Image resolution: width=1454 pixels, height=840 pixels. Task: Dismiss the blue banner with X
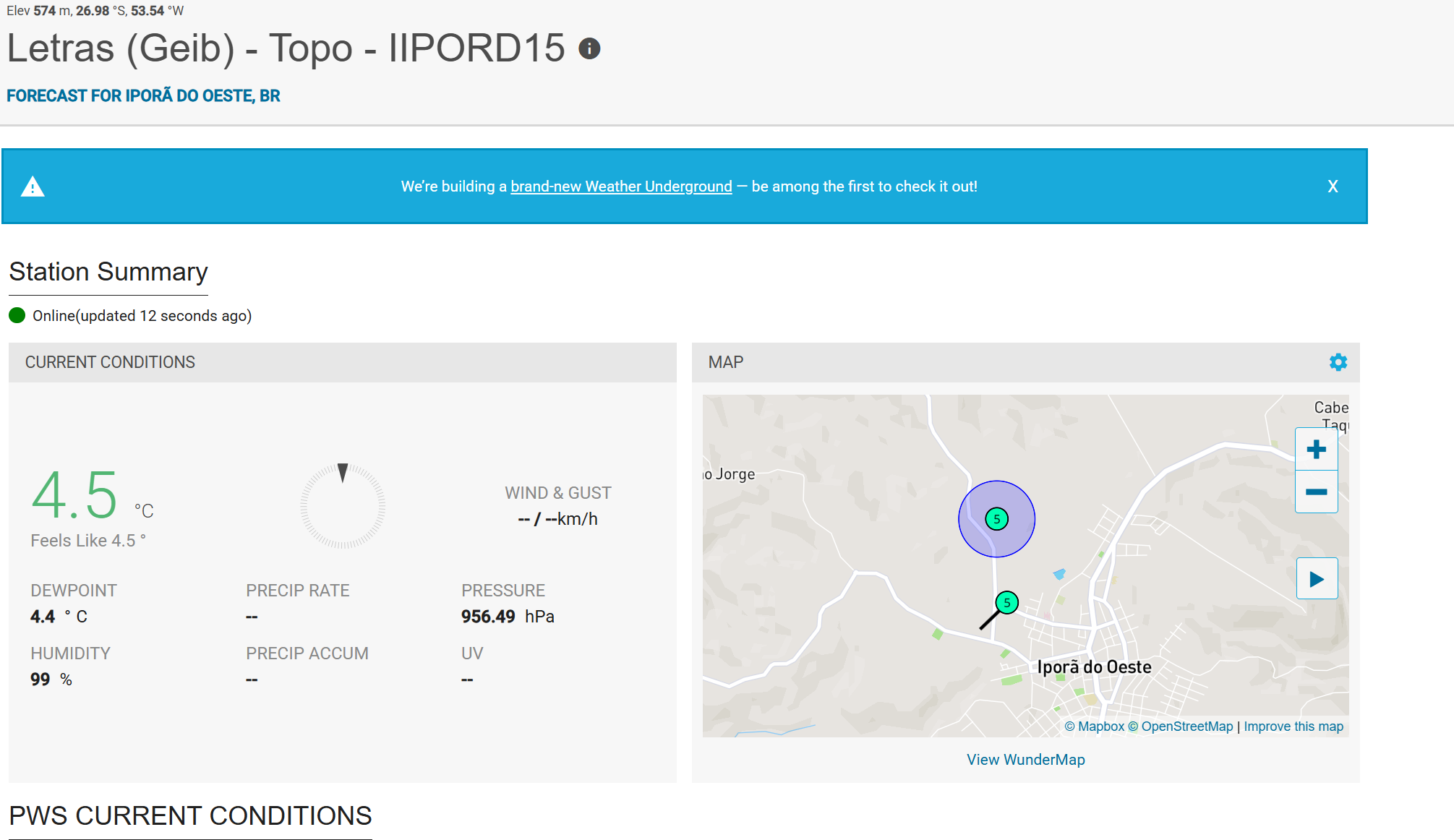click(x=1333, y=187)
